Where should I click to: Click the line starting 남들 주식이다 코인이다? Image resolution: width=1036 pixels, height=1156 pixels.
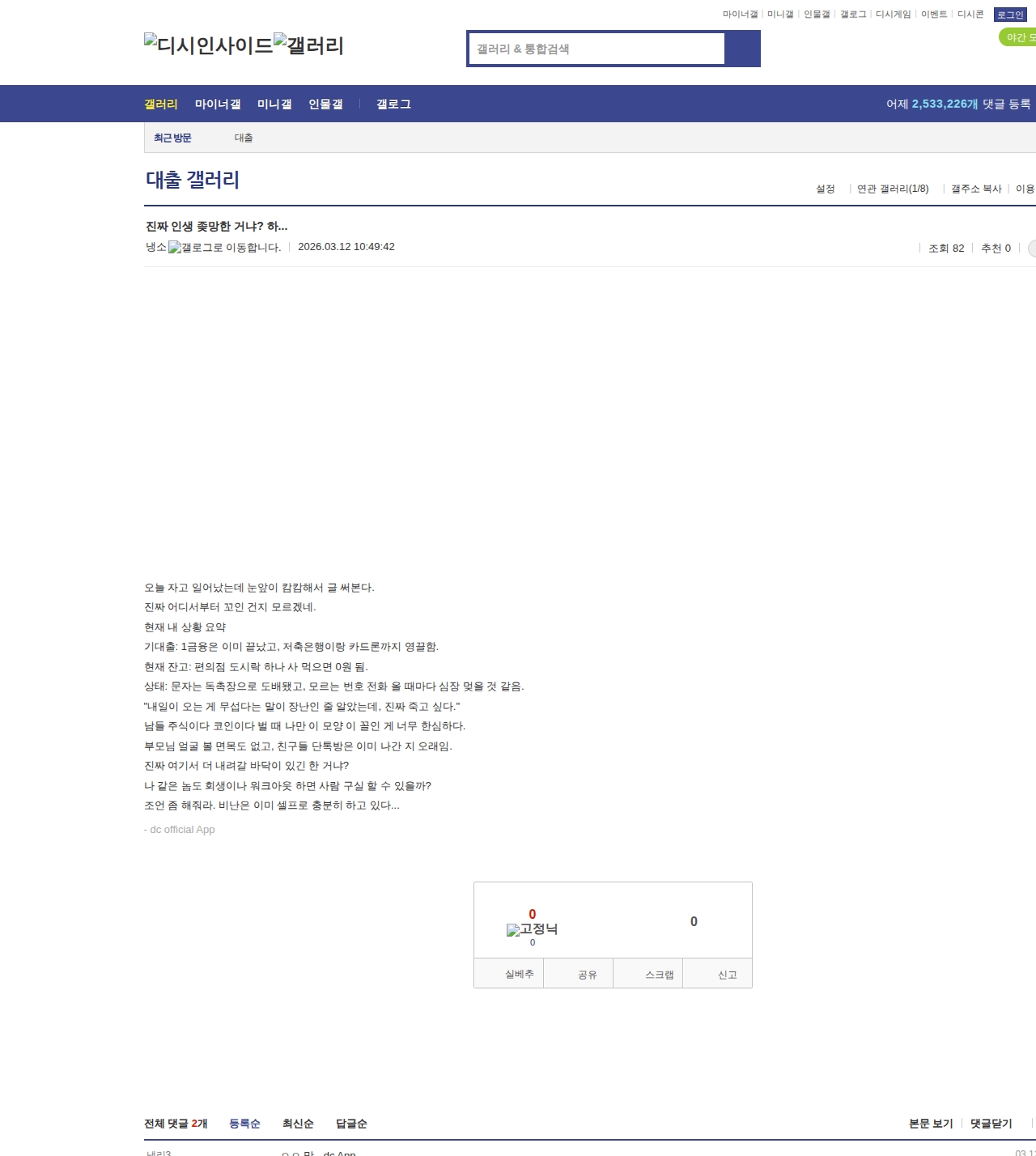tap(305, 726)
